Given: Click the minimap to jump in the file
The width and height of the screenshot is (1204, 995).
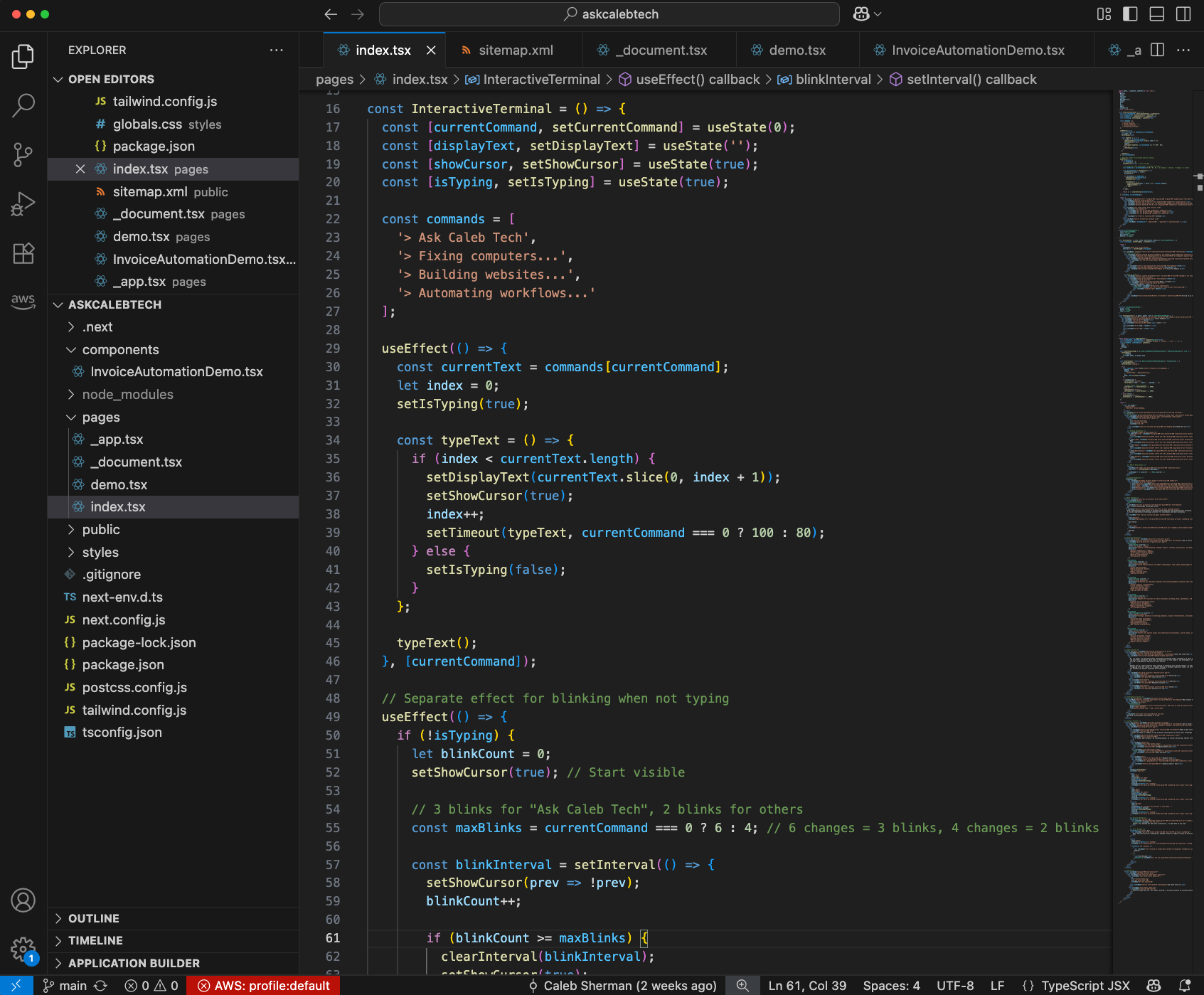Looking at the screenshot, I should pos(1152,498).
